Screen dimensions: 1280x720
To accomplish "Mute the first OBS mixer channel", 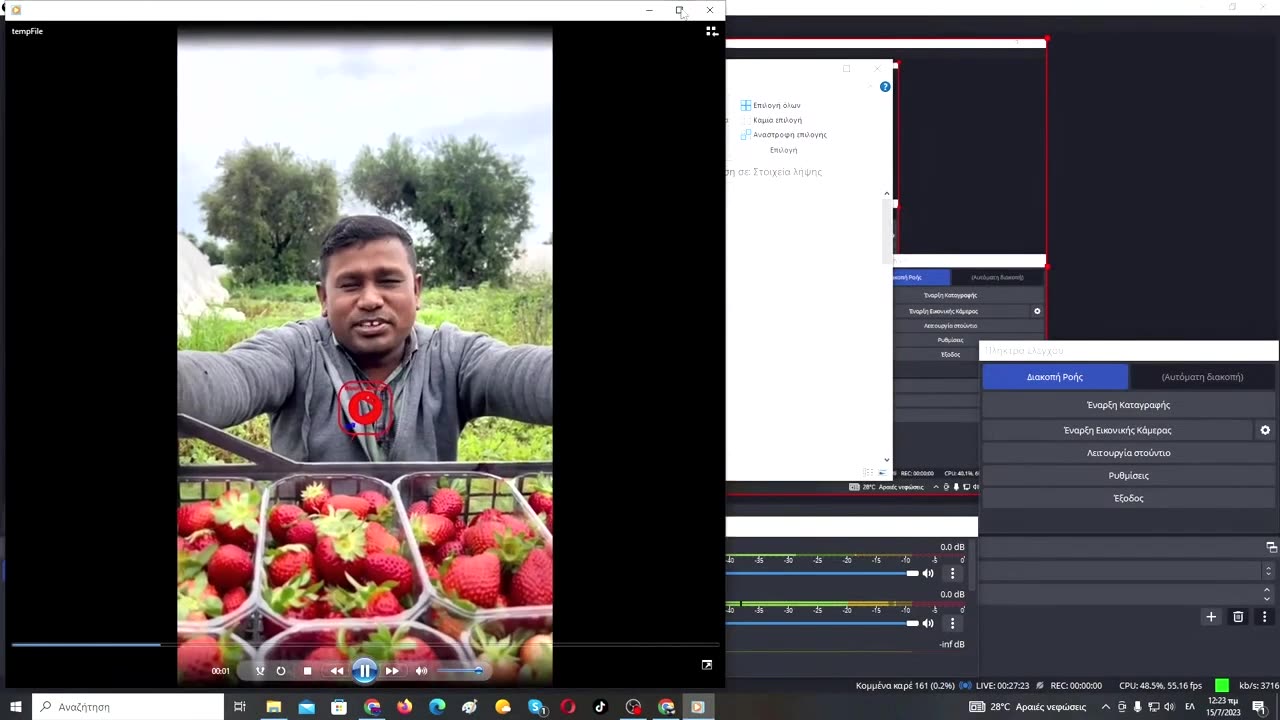I will click(928, 573).
